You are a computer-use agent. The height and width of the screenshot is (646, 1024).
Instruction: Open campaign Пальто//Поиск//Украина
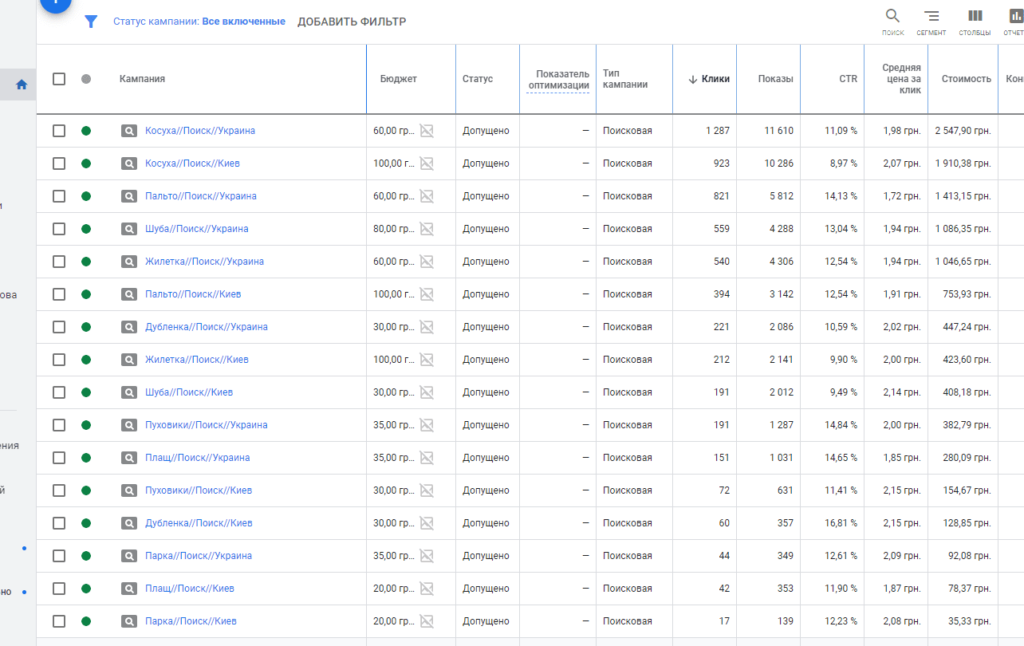[x=200, y=196]
